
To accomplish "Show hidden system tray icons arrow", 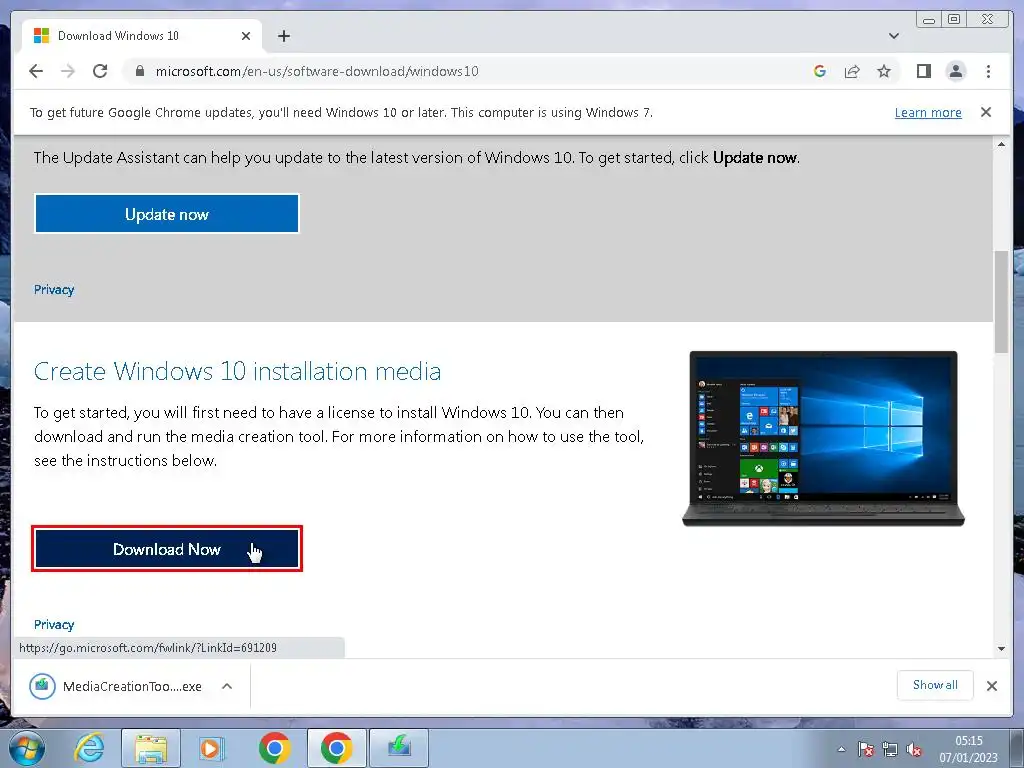I will [x=841, y=750].
